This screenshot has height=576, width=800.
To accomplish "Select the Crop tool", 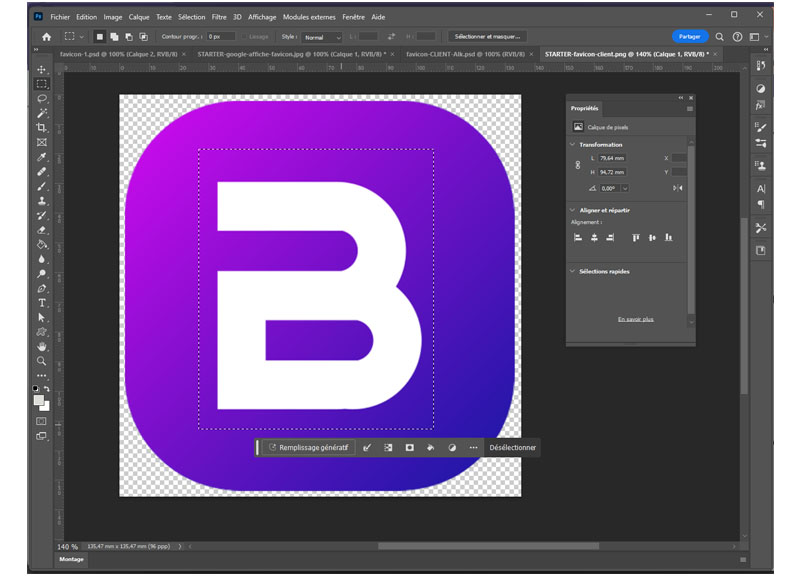I will pyautogui.click(x=42, y=128).
